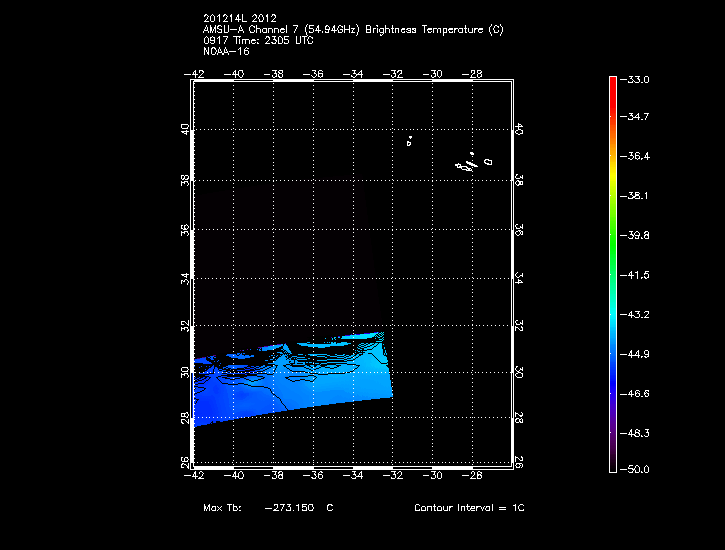Click the island outline cluster near the upper right
This screenshot has height=550, width=725.
[x=470, y=163]
